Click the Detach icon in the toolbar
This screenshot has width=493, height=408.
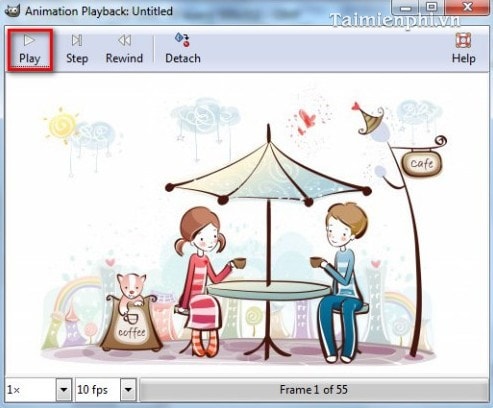pos(183,40)
